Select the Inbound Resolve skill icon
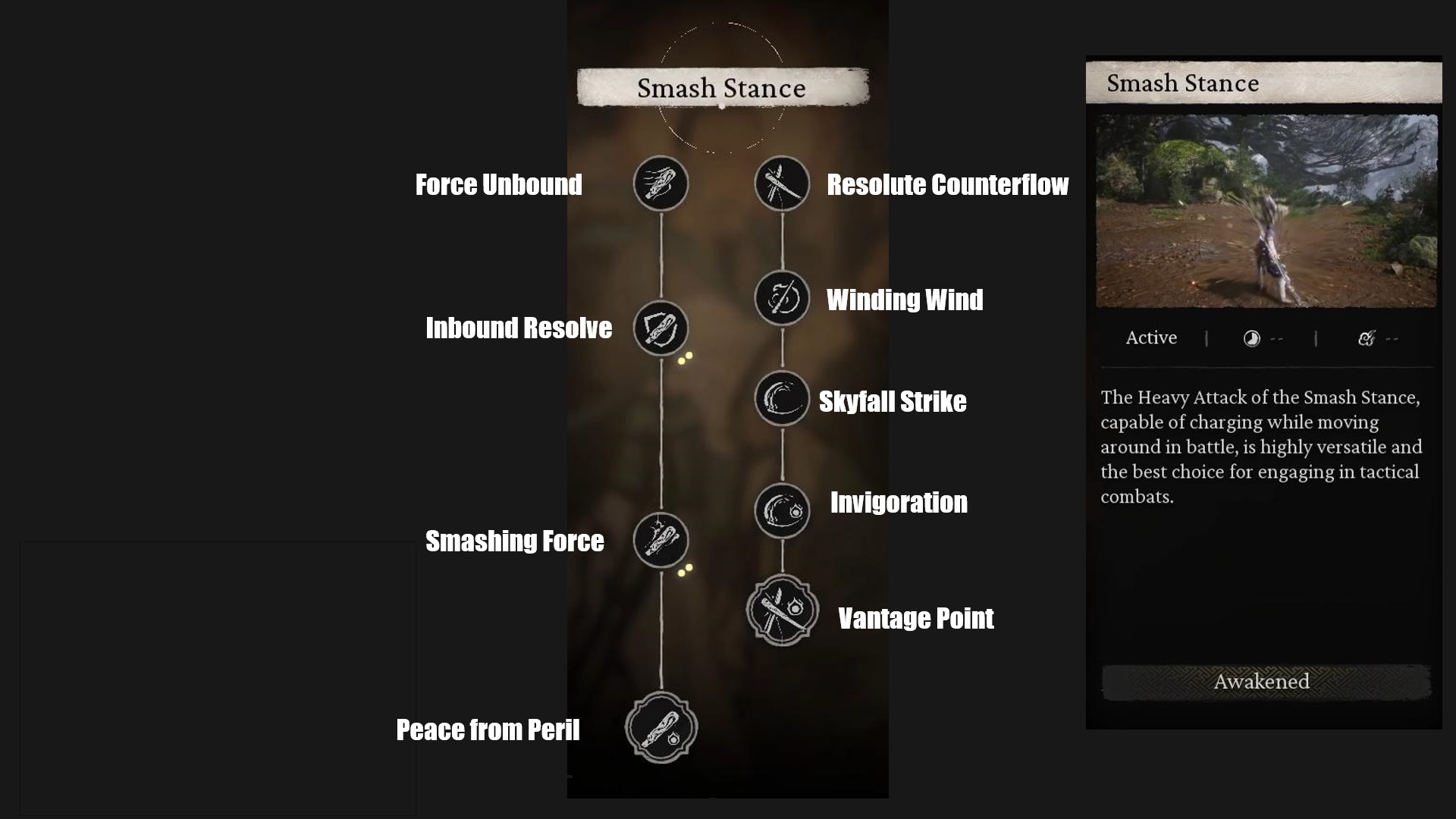The width and height of the screenshot is (1456, 819). [661, 328]
